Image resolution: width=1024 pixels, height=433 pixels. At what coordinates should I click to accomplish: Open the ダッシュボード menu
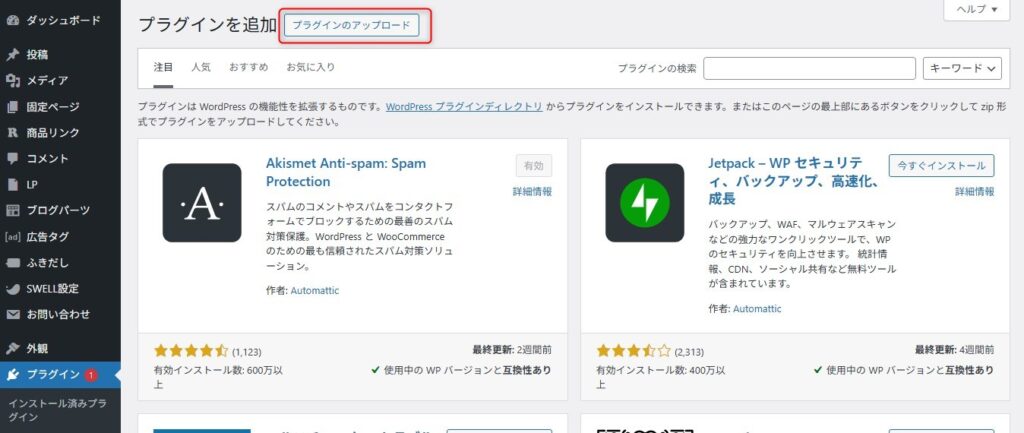point(63,20)
